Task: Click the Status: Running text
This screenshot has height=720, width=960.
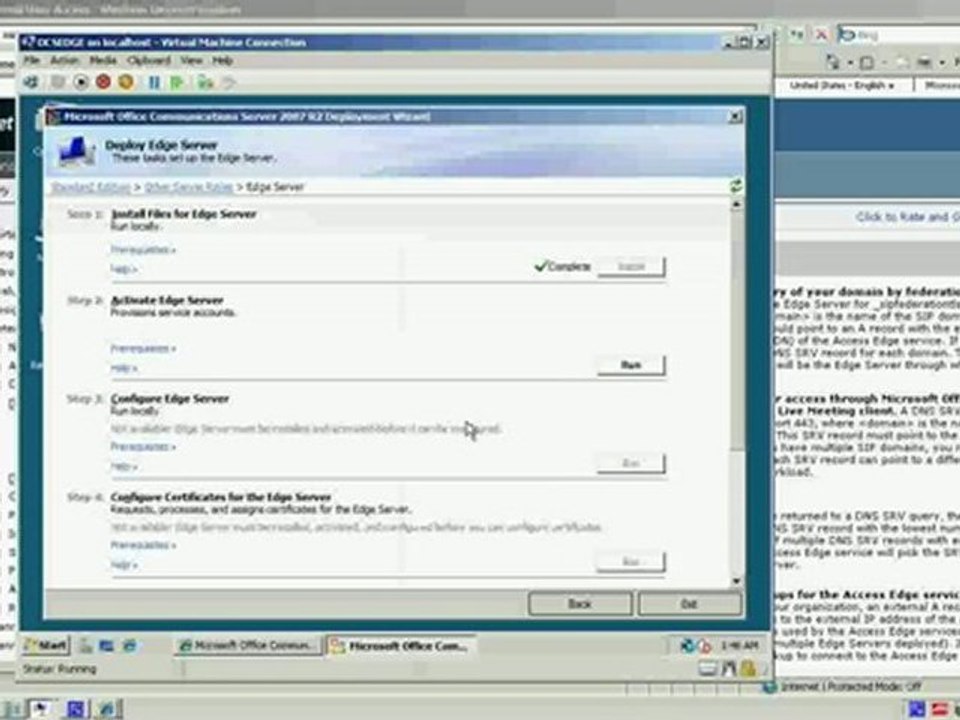Action: point(59,669)
